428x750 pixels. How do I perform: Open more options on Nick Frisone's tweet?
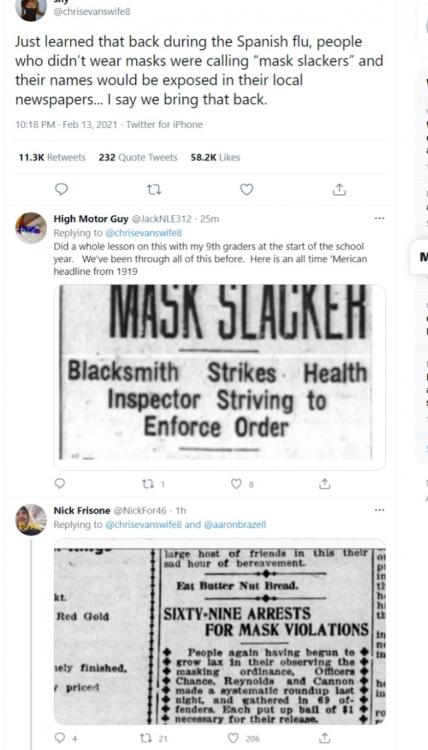(x=379, y=510)
